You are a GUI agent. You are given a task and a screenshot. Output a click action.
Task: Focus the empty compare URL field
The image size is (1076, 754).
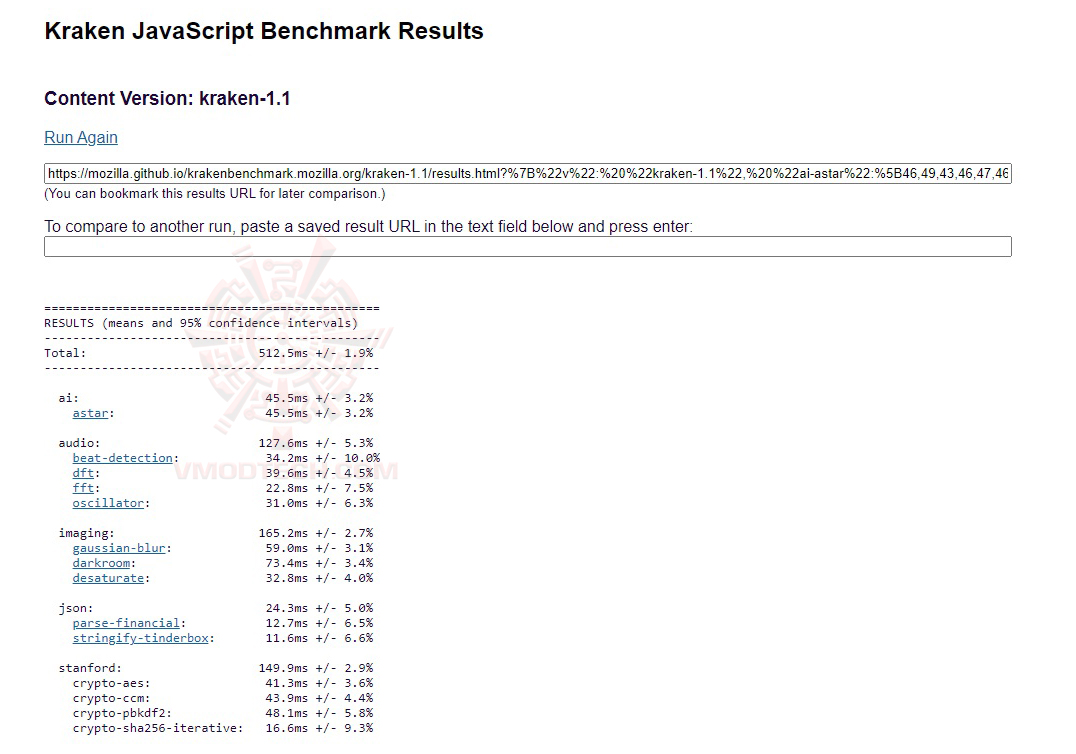(x=528, y=247)
